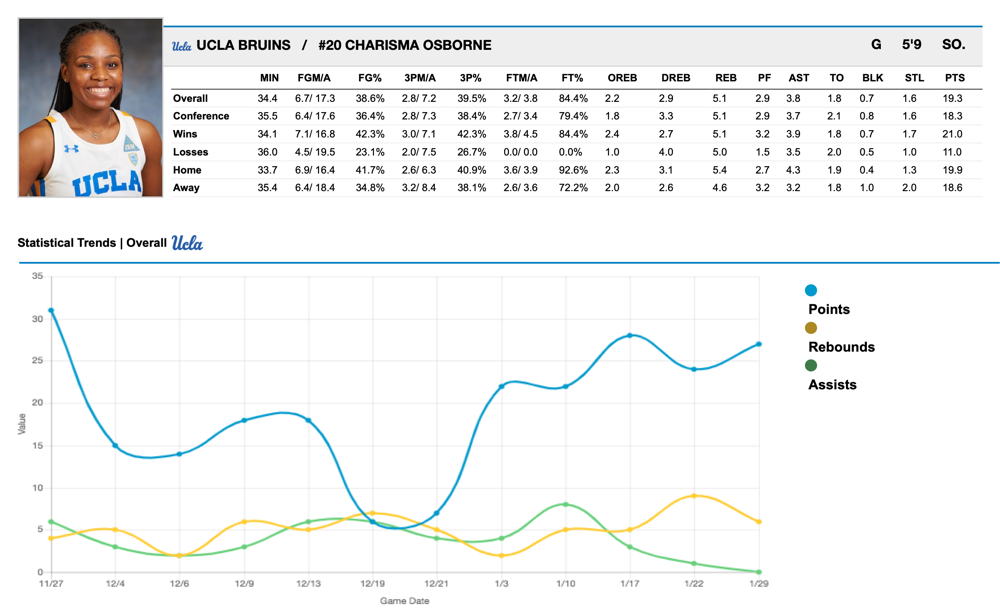Open Charisma Osborne's player photo

click(x=91, y=107)
